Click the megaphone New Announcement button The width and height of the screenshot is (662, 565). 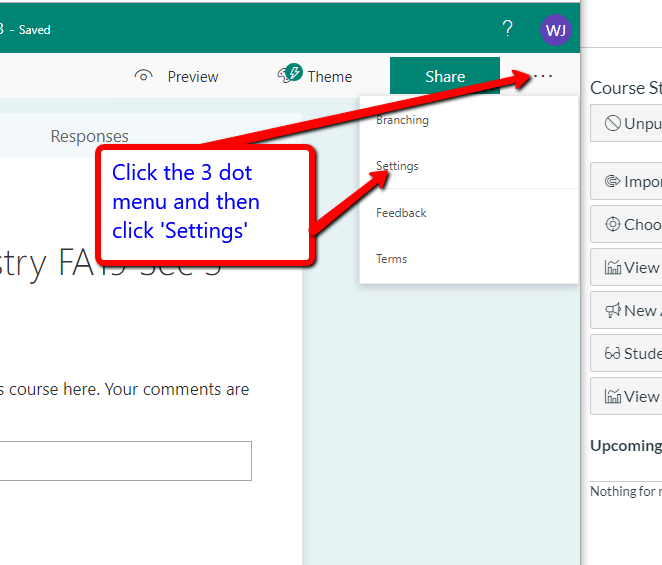point(612,311)
